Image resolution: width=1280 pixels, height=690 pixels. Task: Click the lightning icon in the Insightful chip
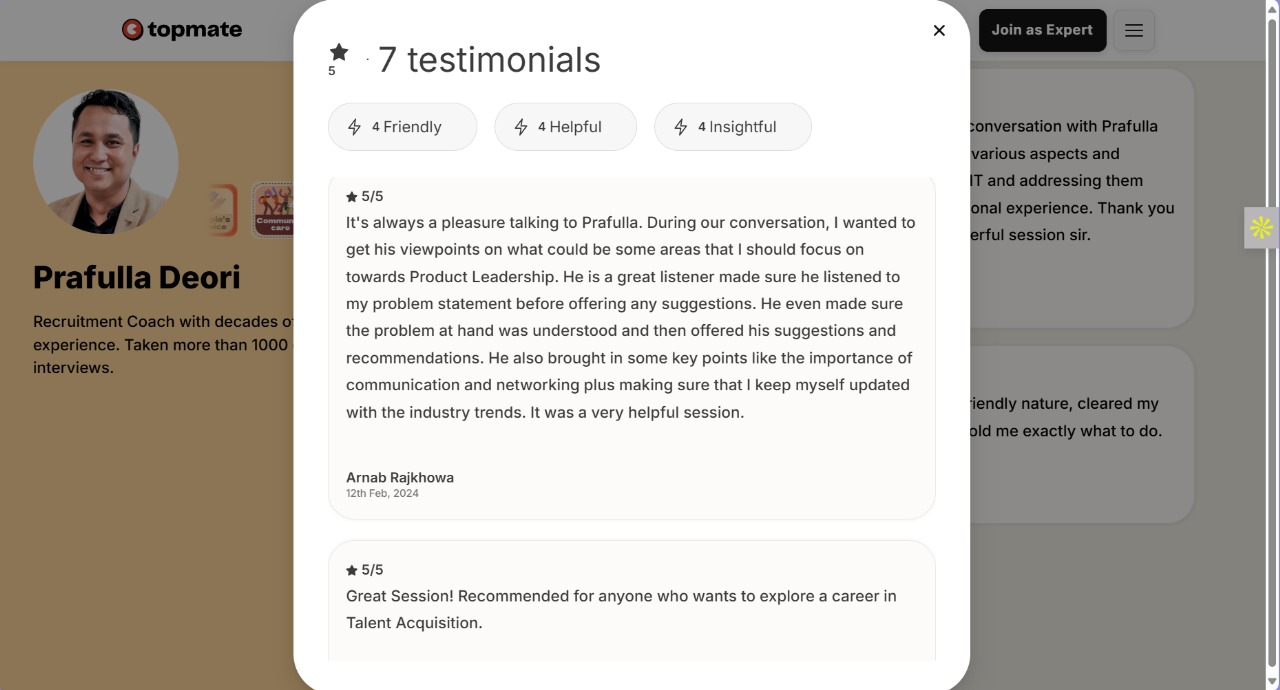click(x=681, y=127)
